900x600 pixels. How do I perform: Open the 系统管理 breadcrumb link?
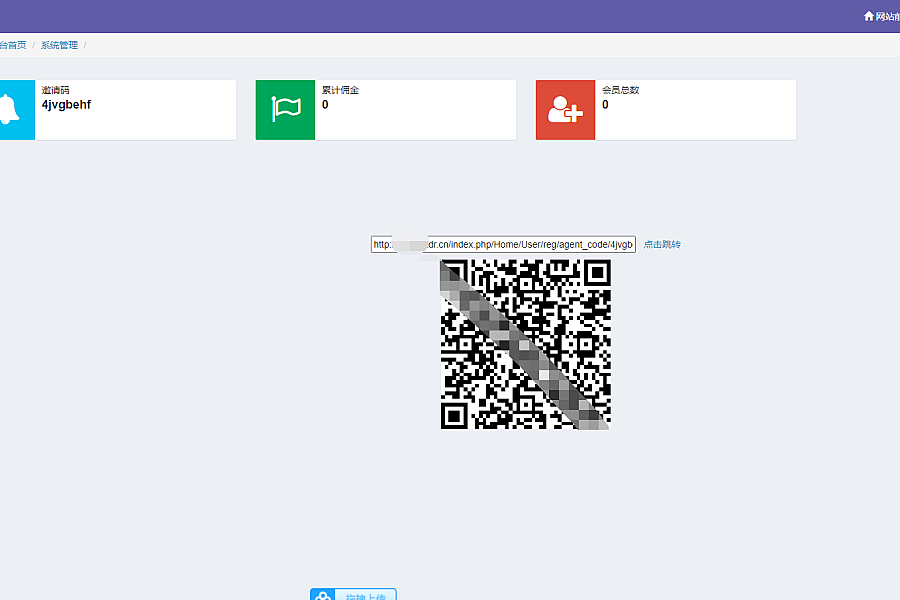coord(59,45)
